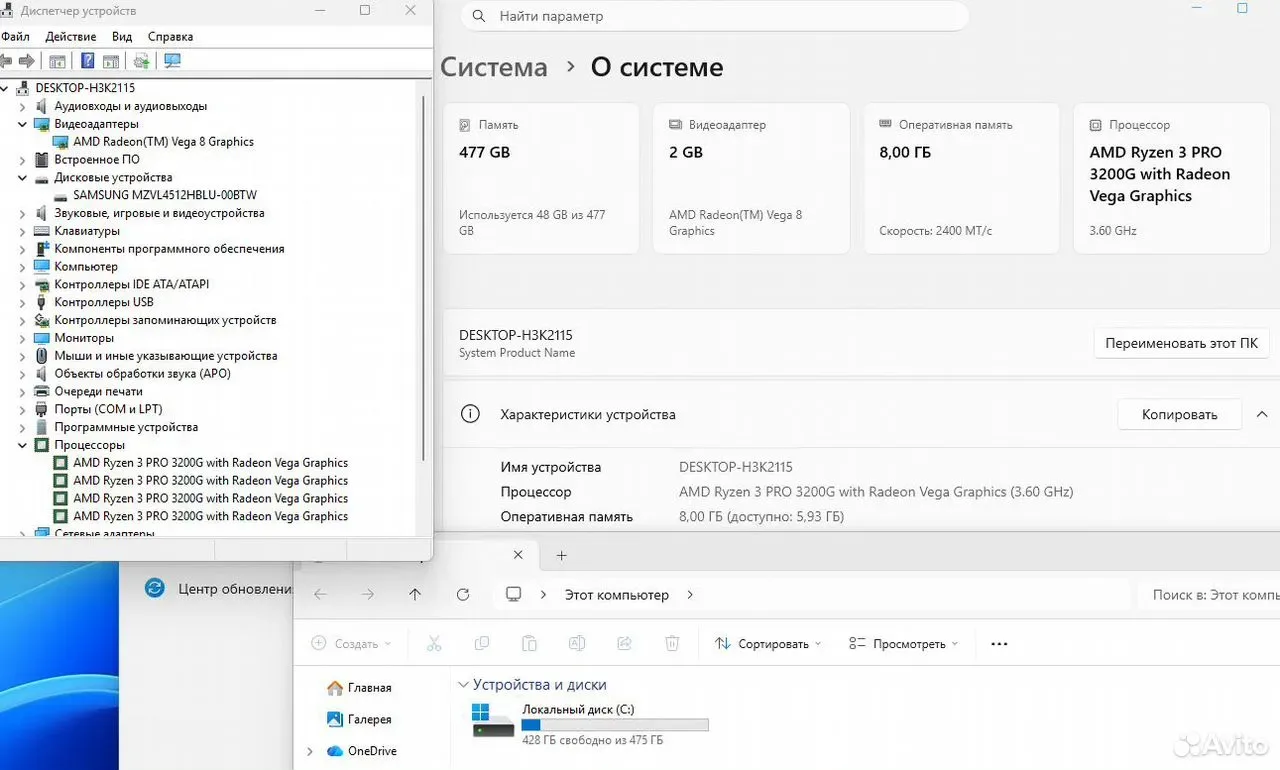This screenshot has width=1280, height=770.
Task: Click the Share icon in File Explorer toolbar
Action: point(625,644)
